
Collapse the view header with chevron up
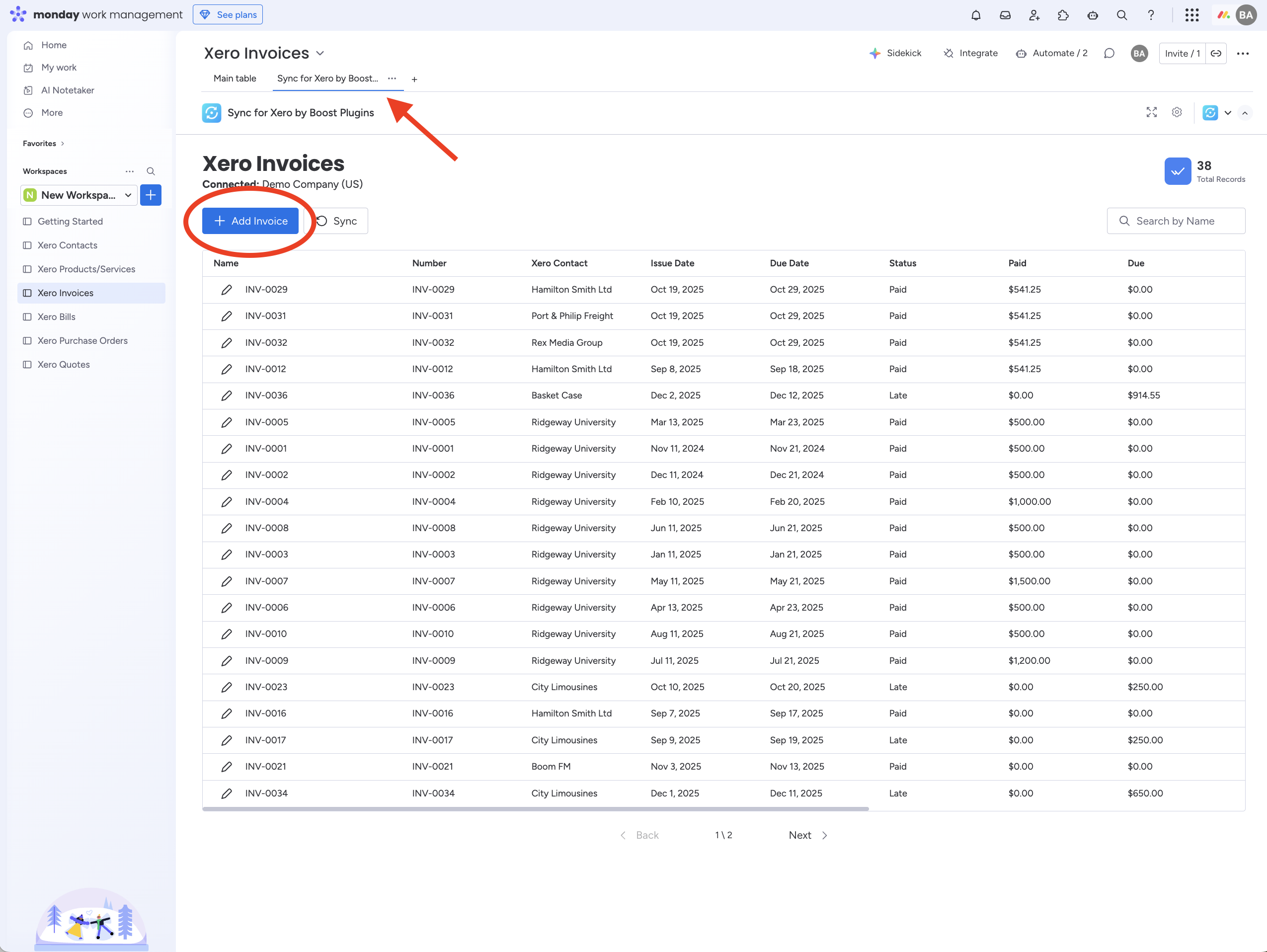point(1245,113)
